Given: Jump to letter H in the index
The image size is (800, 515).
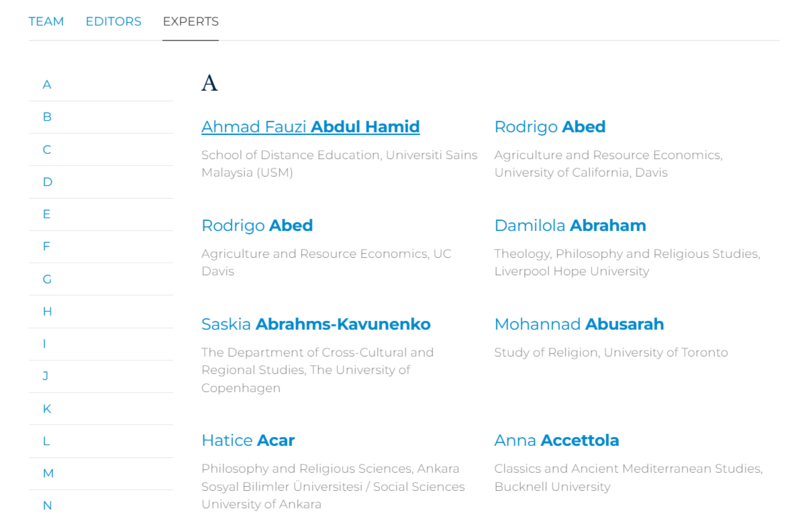Looking at the screenshot, I should click(47, 311).
